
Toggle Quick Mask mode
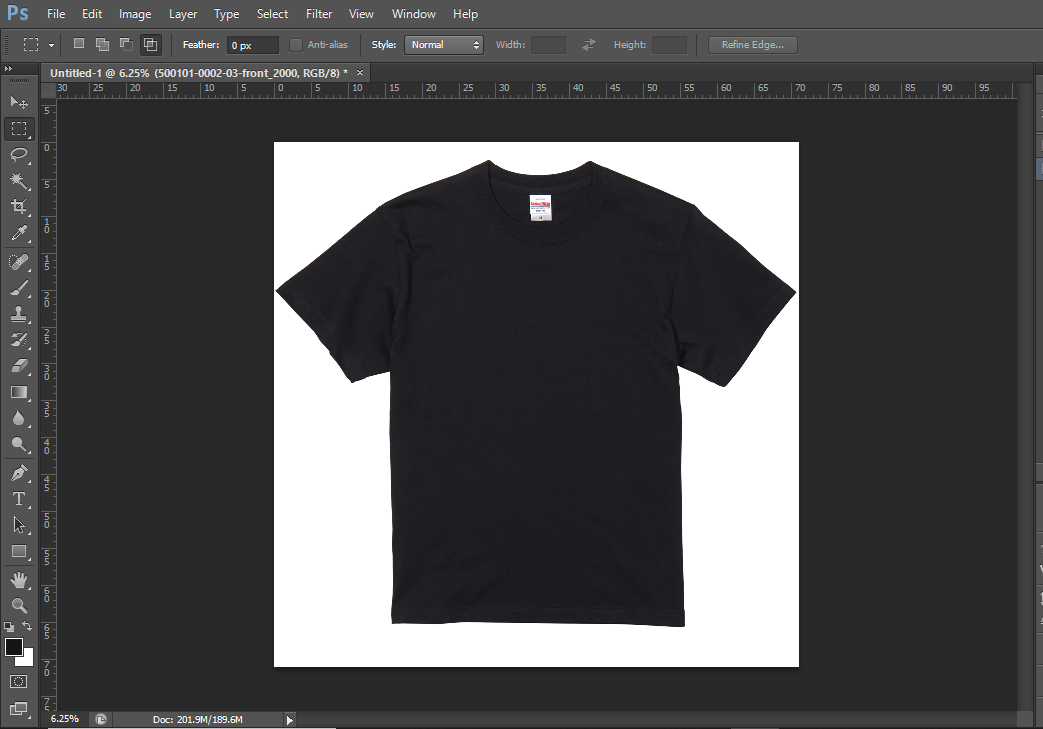19,681
